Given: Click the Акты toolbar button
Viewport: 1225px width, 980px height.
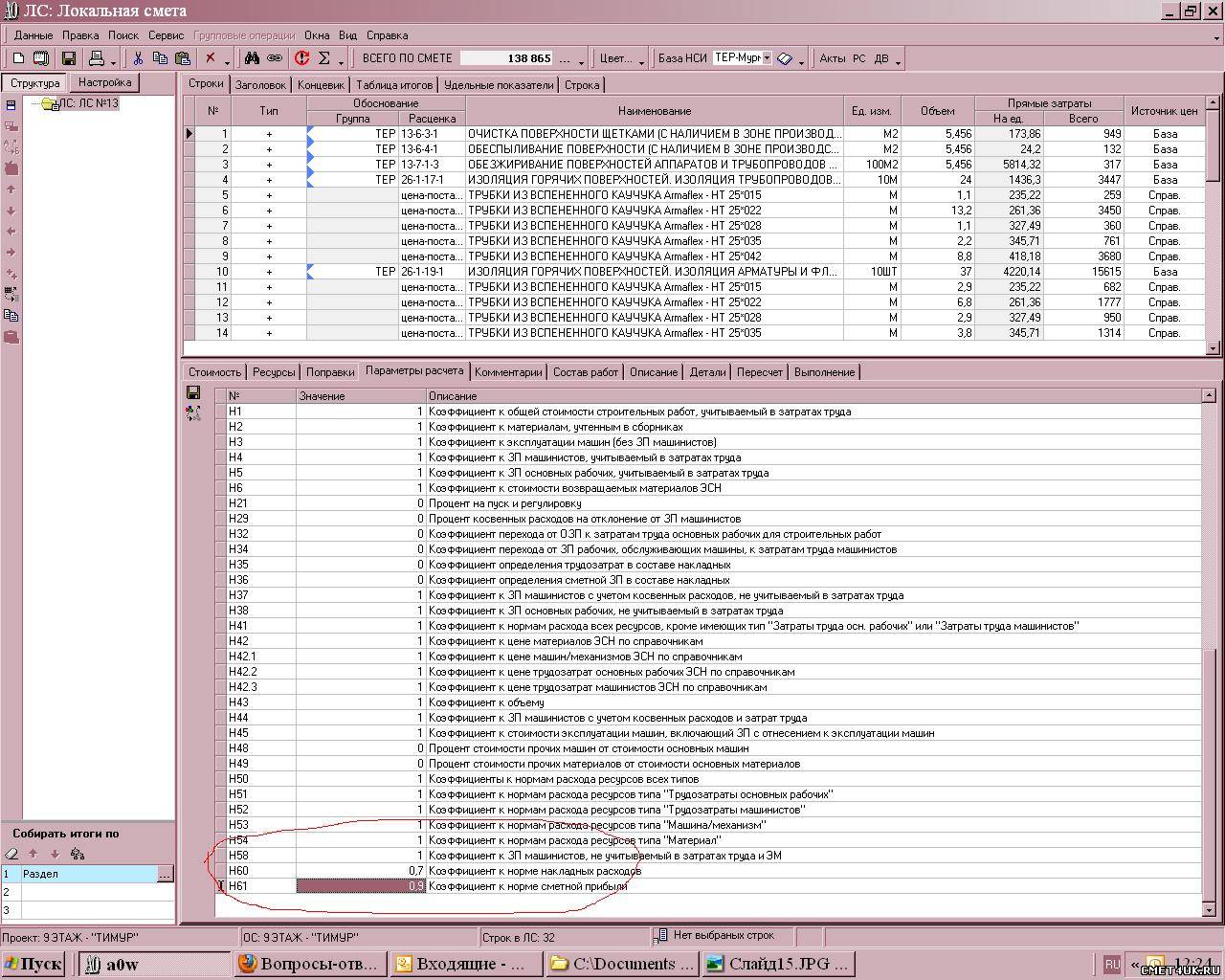Looking at the screenshot, I should 832,58.
